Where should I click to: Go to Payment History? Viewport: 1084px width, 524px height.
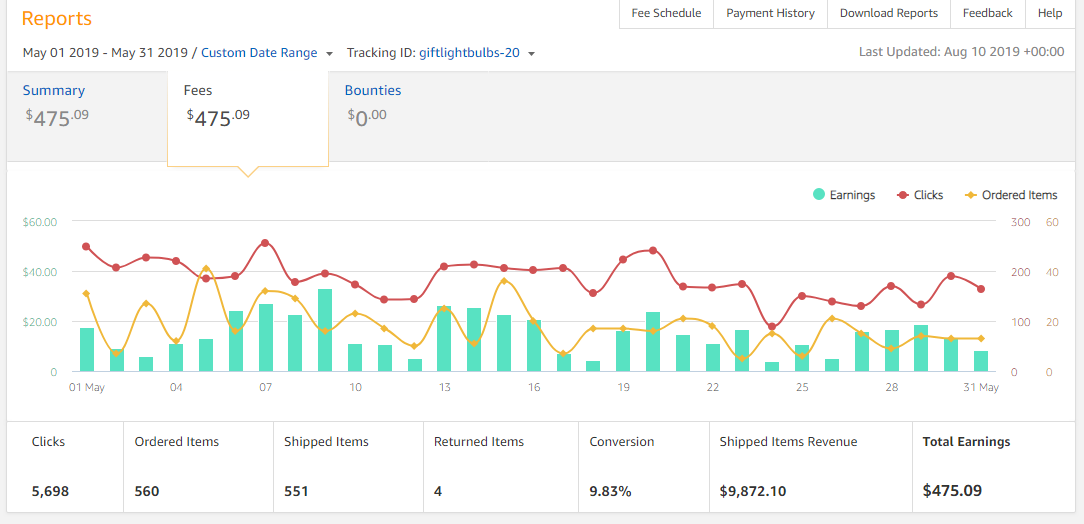point(770,14)
